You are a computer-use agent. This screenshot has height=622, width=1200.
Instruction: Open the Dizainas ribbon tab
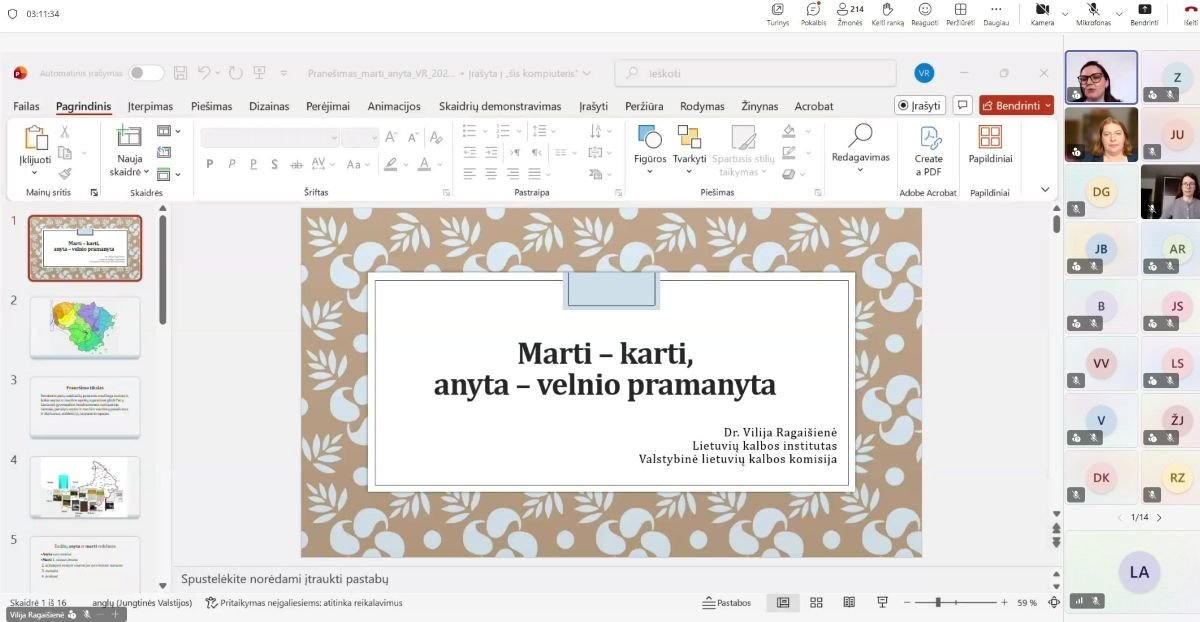click(269, 106)
